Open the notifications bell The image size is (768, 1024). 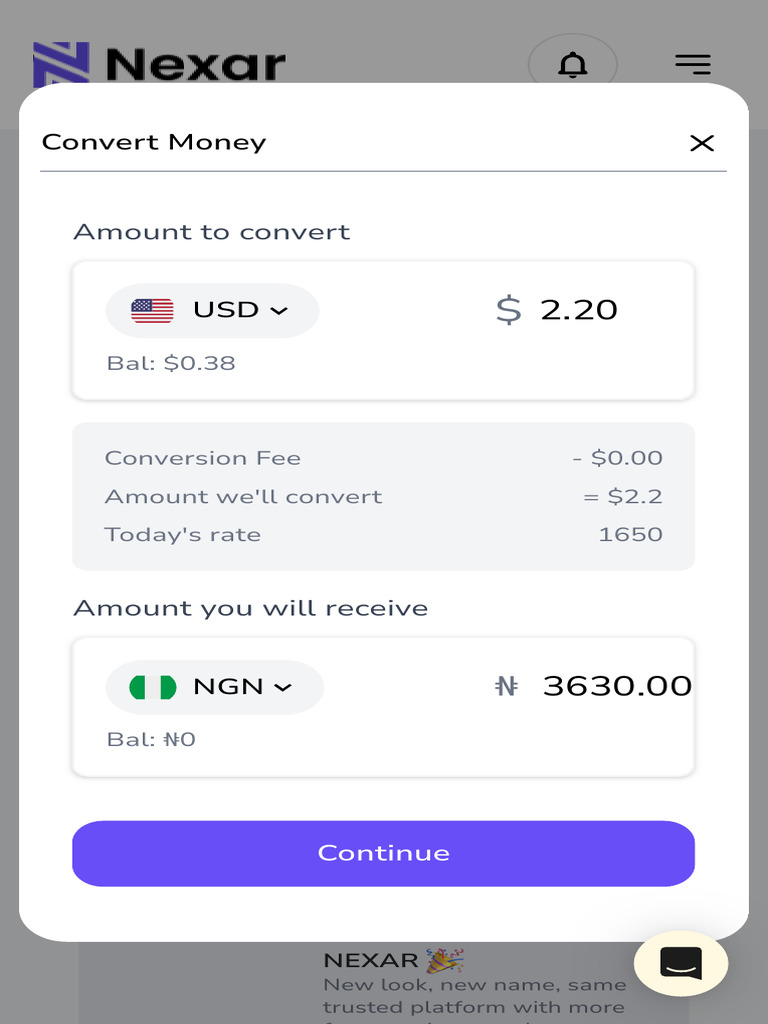[572, 65]
